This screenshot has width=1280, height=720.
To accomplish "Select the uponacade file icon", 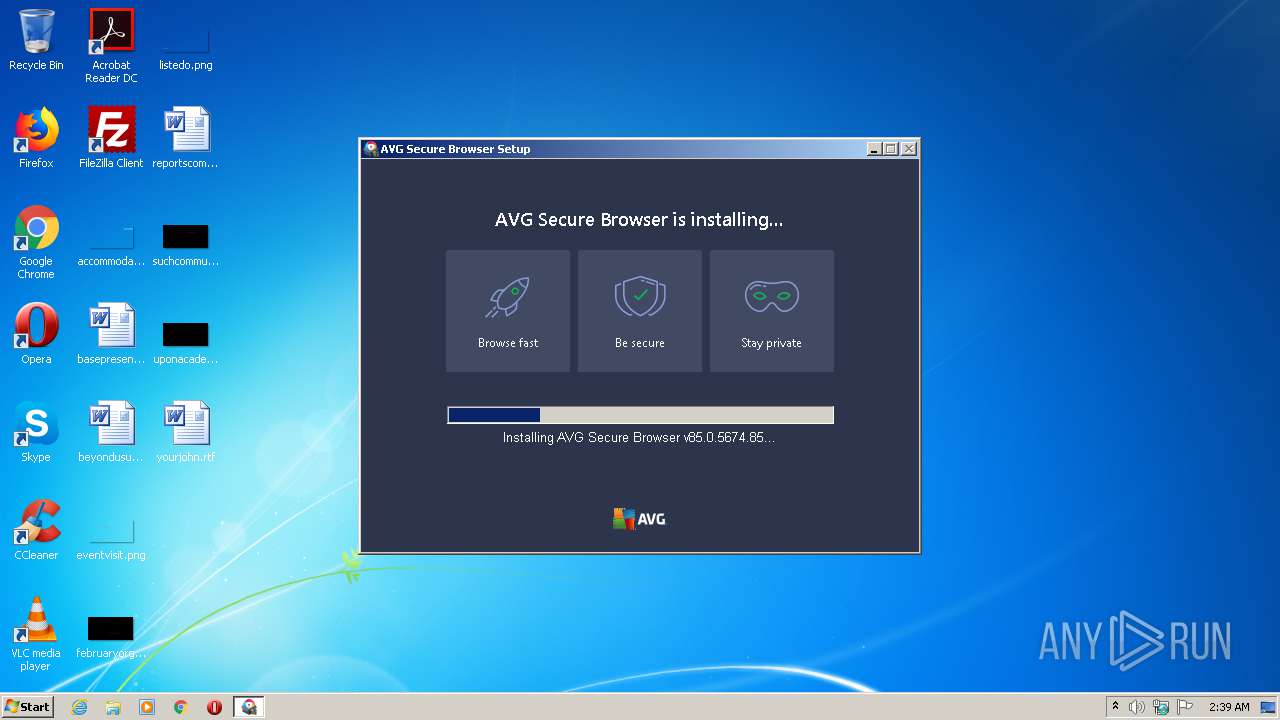I will 186,341.
